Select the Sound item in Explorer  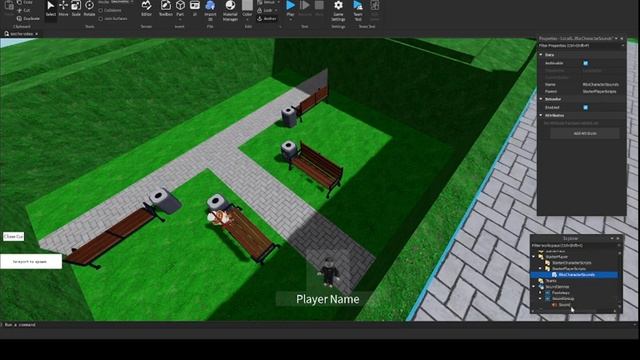point(564,304)
